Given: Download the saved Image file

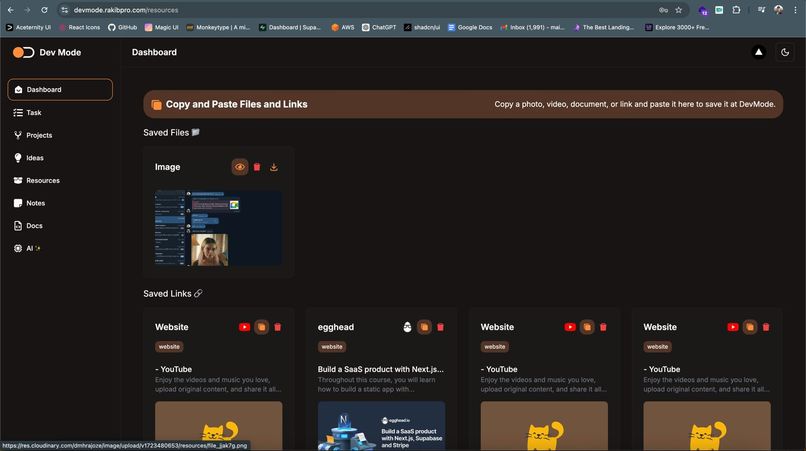Looking at the screenshot, I should [274, 167].
